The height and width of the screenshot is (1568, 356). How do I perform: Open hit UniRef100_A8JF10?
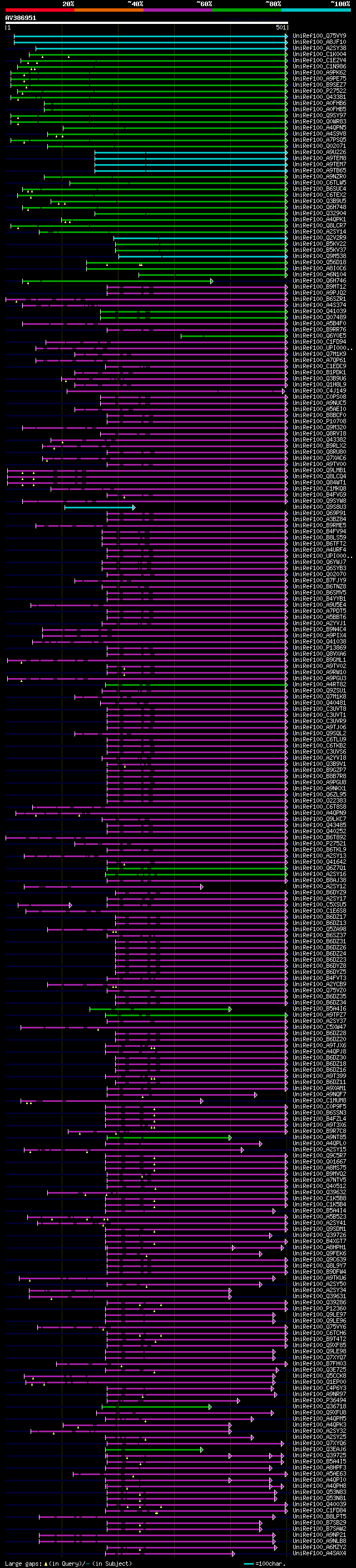(x=319, y=42)
